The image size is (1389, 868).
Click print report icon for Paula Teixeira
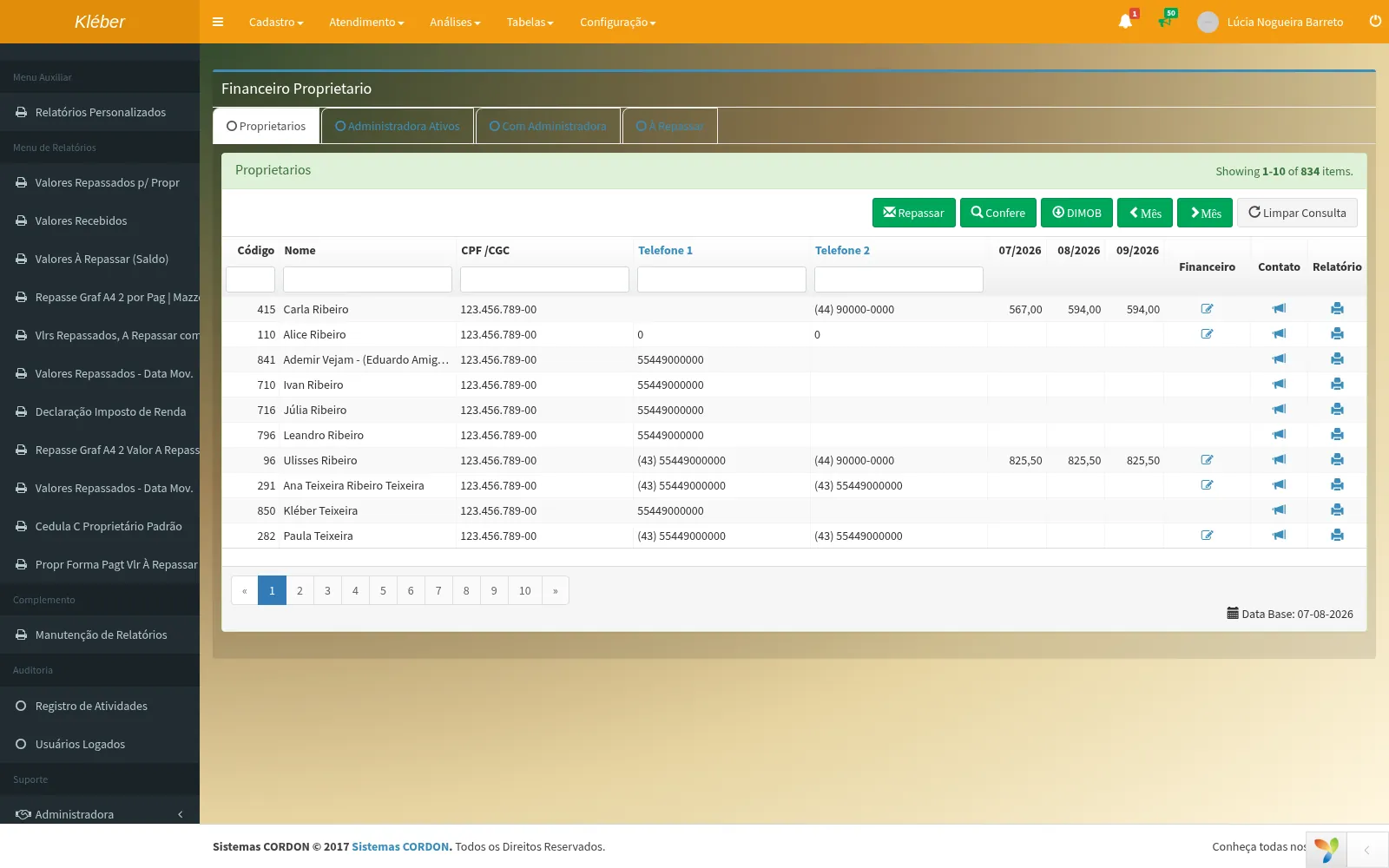click(1337, 536)
